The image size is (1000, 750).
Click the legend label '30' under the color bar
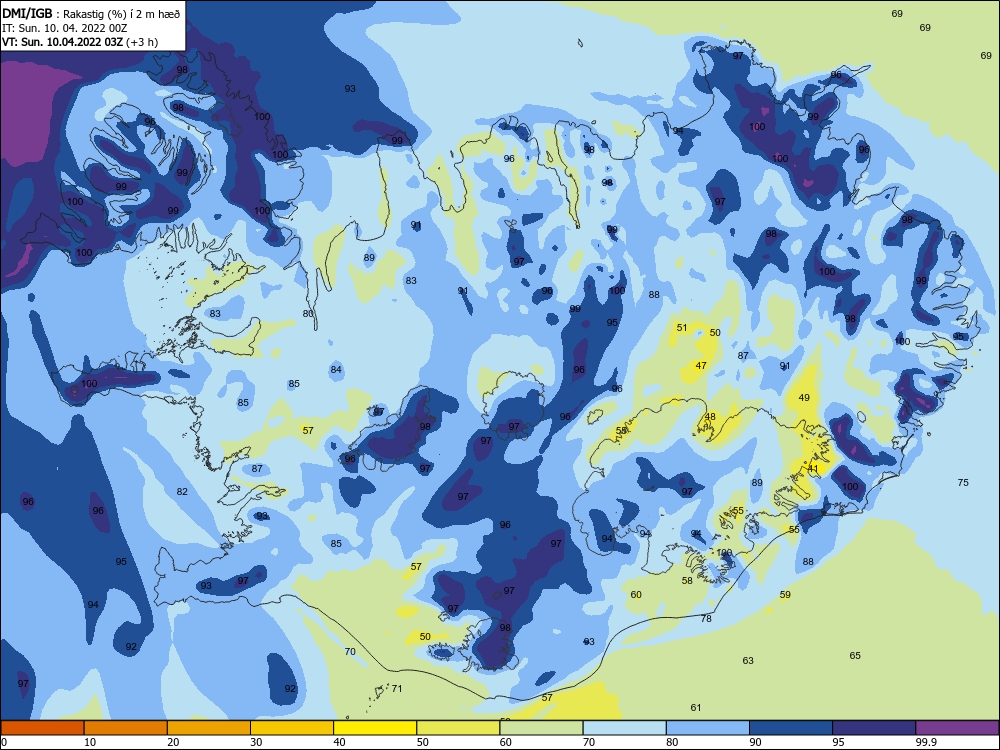256,742
